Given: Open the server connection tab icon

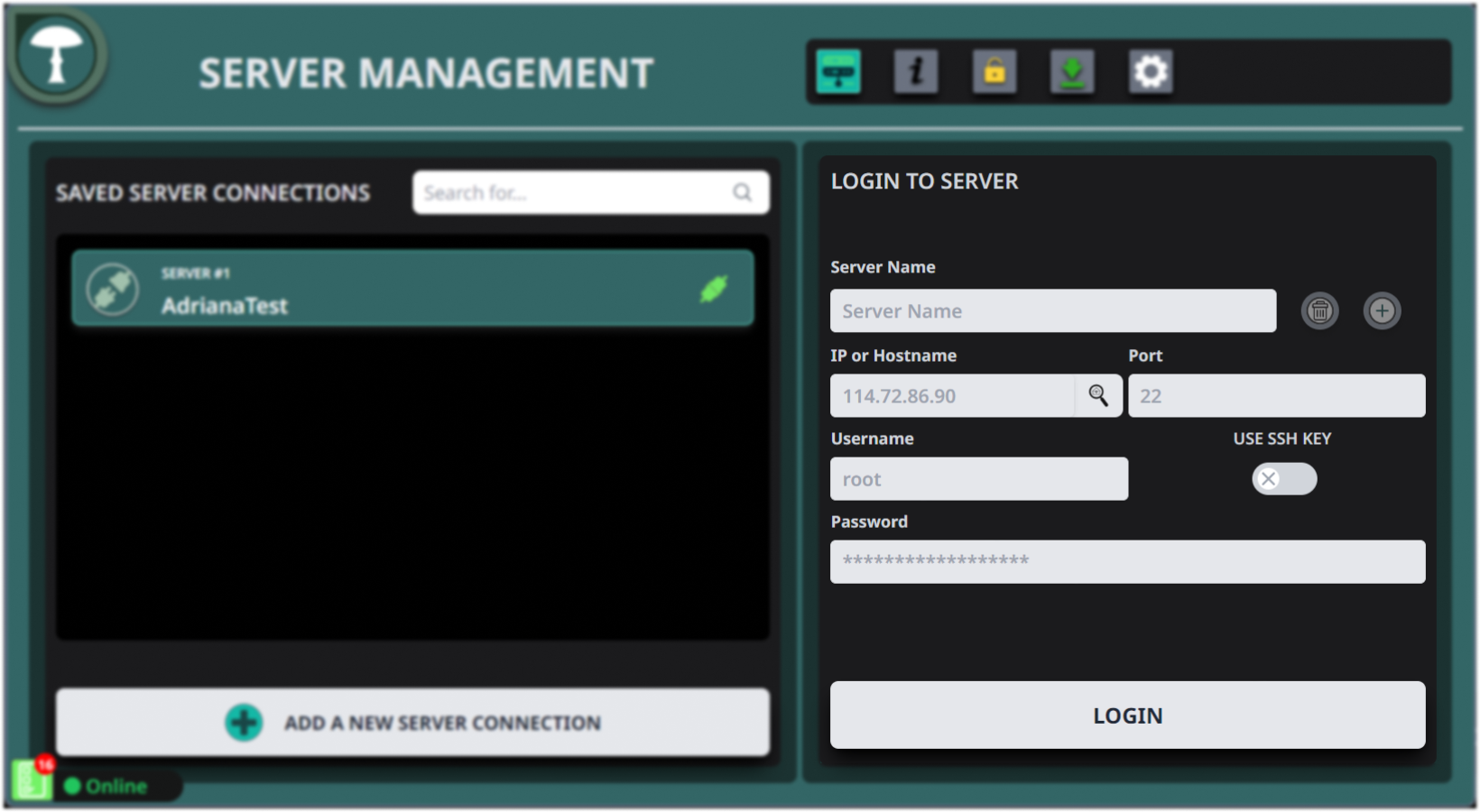Looking at the screenshot, I should pyautogui.click(x=838, y=72).
